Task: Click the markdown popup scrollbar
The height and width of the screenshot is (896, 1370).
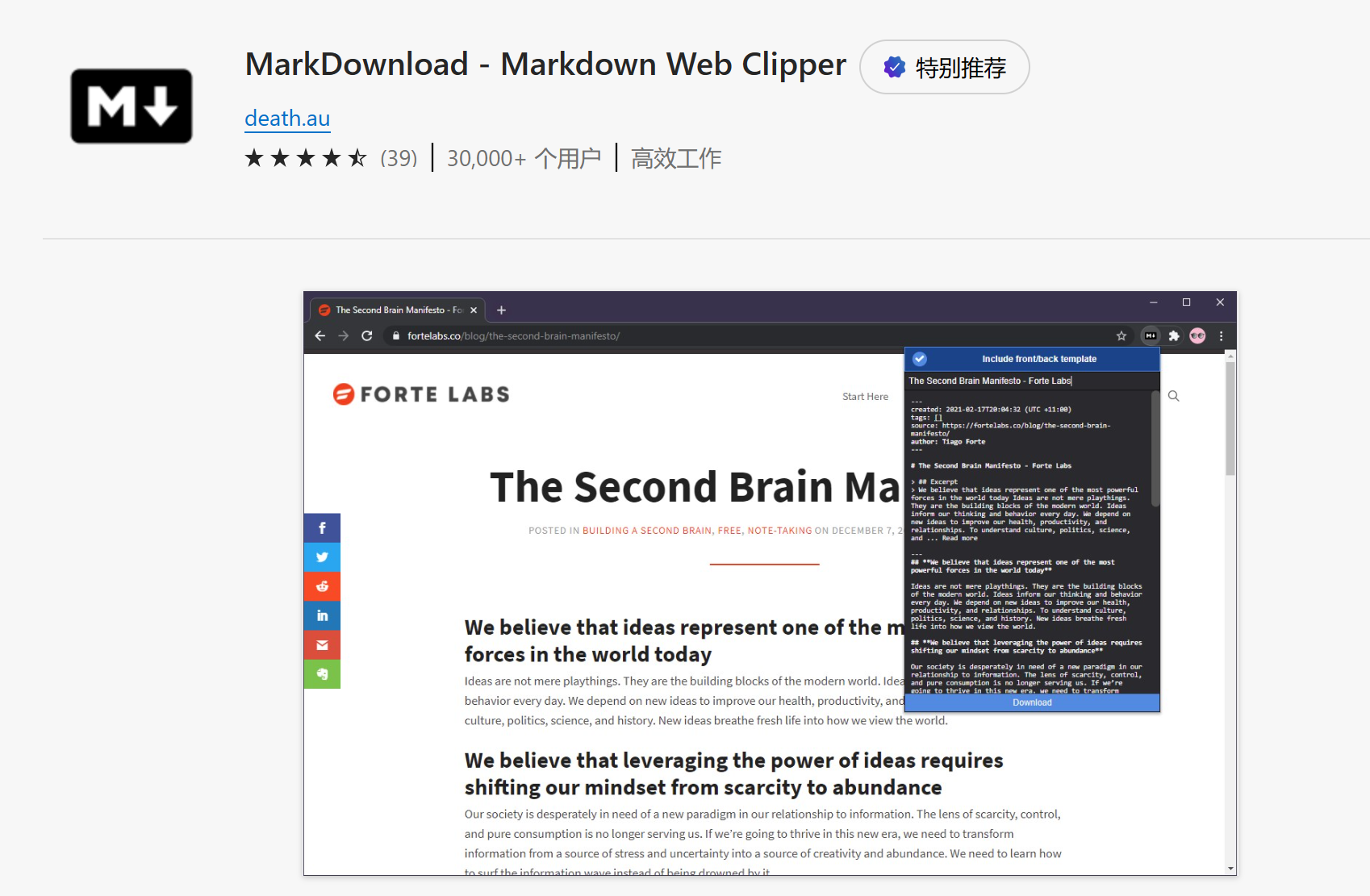Action: click(x=1155, y=448)
